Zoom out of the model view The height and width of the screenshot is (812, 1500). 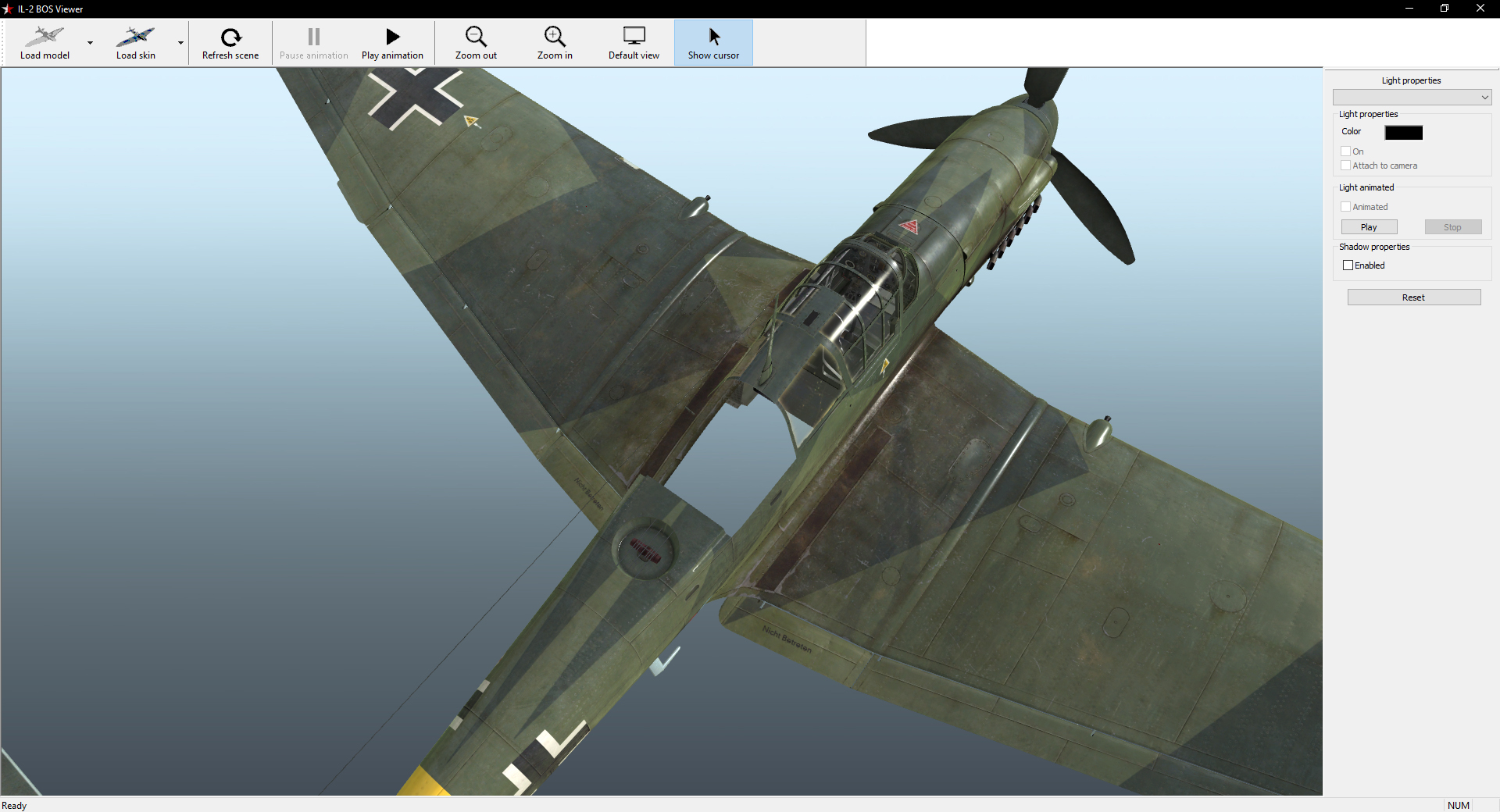pyautogui.click(x=476, y=43)
